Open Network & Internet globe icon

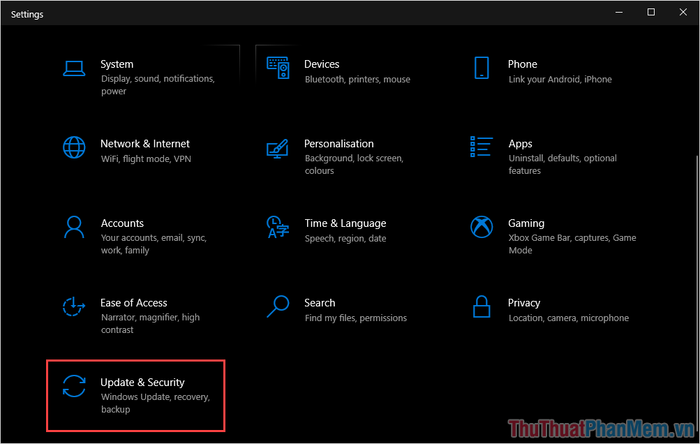tap(74, 147)
